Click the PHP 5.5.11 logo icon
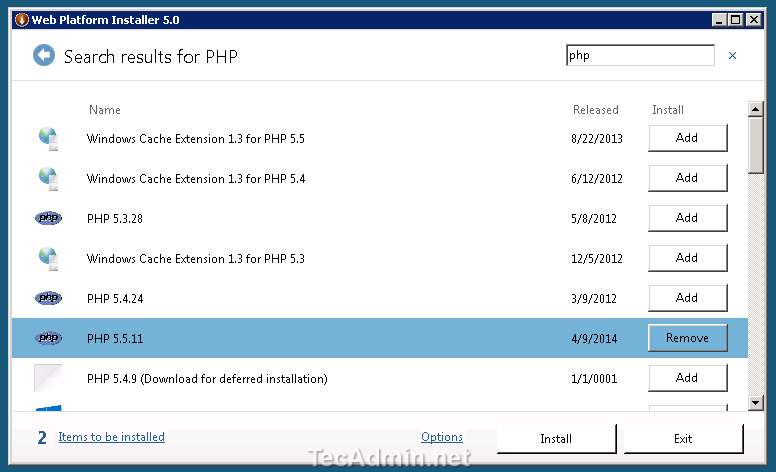Screen dimensions: 776x472 click(48, 338)
